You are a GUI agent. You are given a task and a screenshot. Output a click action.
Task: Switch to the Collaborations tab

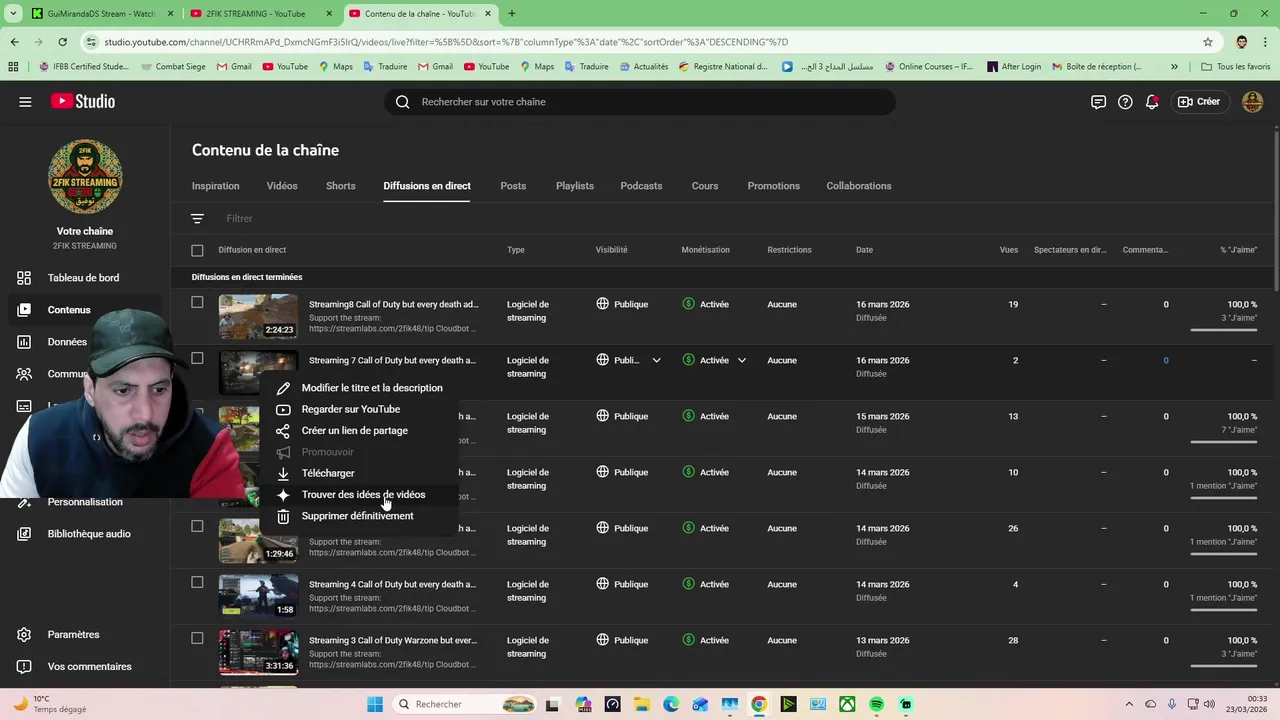coord(859,186)
